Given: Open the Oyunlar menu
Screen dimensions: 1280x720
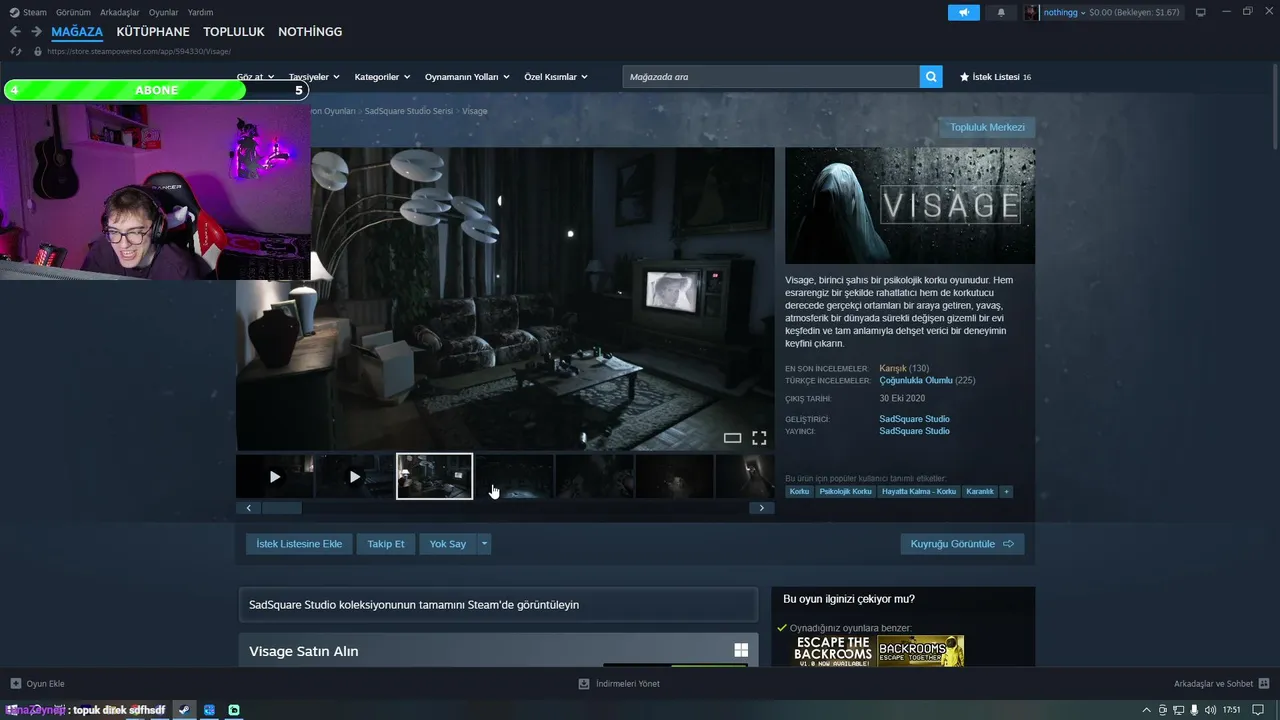Looking at the screenshot, I should (x=164, y=12).
